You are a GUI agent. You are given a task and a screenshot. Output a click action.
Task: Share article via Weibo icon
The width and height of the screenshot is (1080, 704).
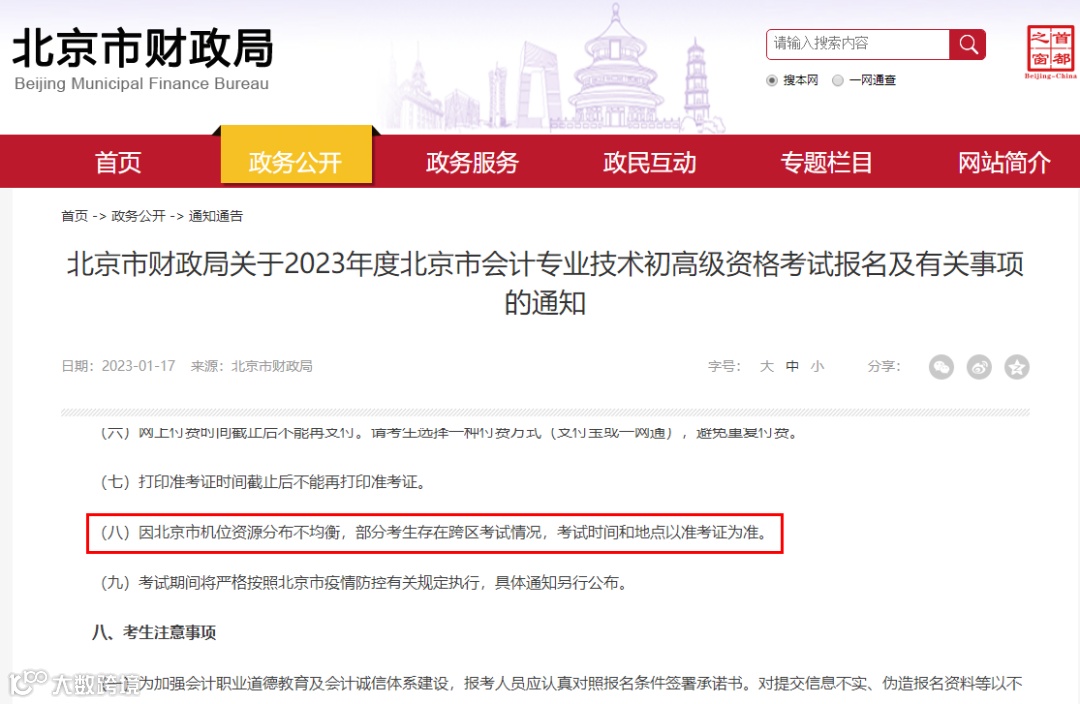click(979, 367)
